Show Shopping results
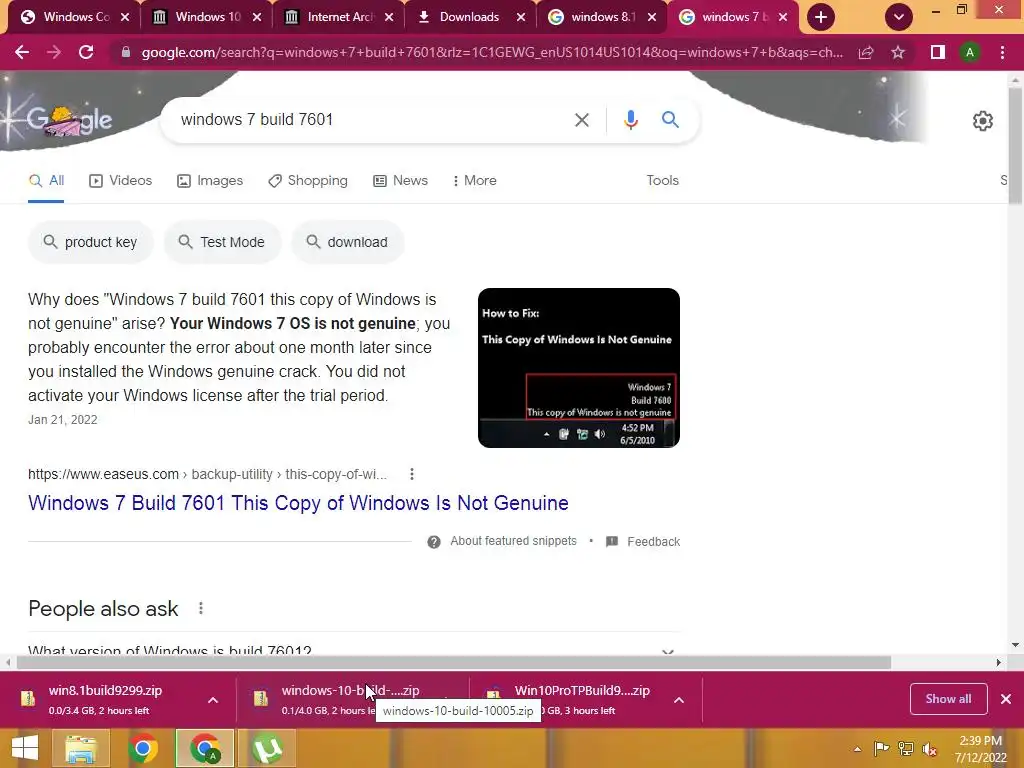 tap(308, 180)
